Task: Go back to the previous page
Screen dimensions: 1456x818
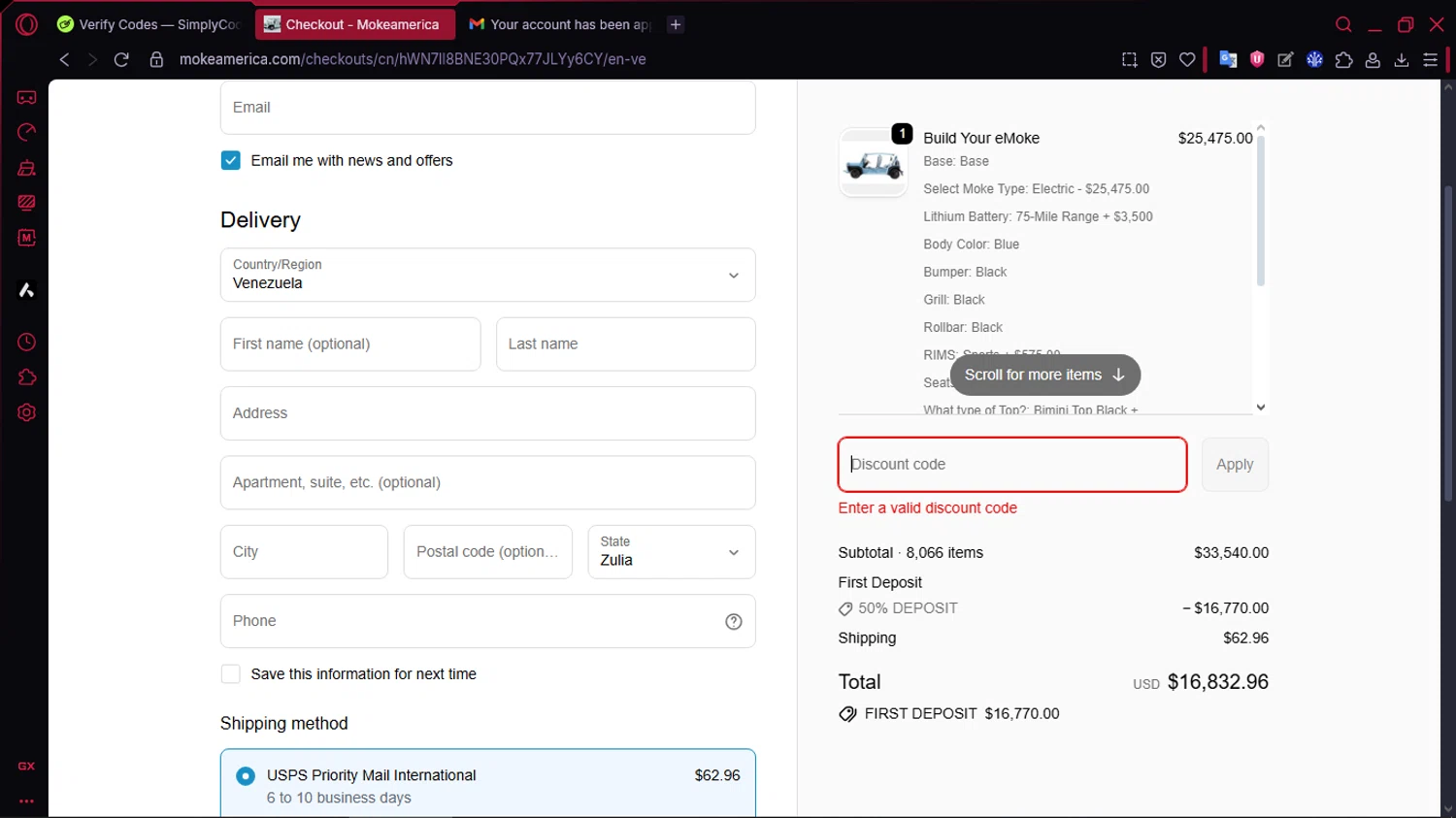Action: point(64,59)
